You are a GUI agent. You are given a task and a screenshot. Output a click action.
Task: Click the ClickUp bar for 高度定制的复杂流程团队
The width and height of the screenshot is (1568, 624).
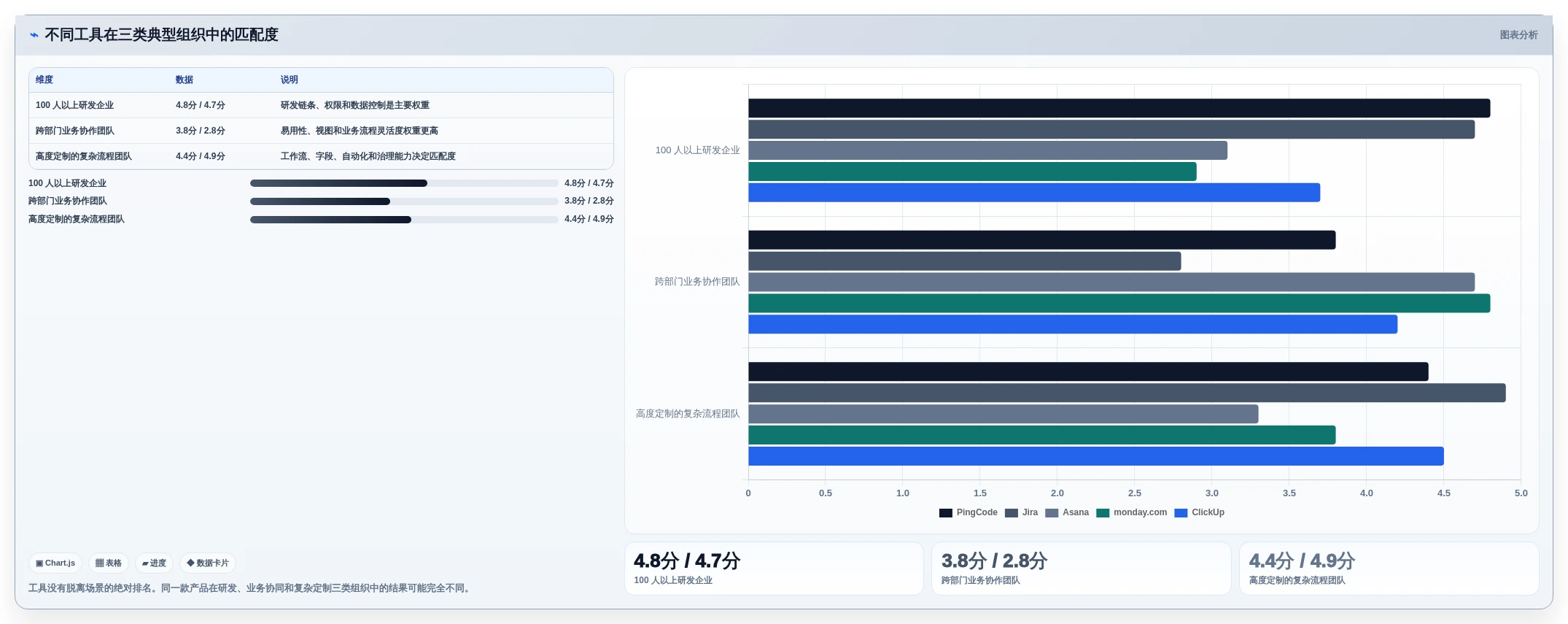click(x=1096, y=456)
